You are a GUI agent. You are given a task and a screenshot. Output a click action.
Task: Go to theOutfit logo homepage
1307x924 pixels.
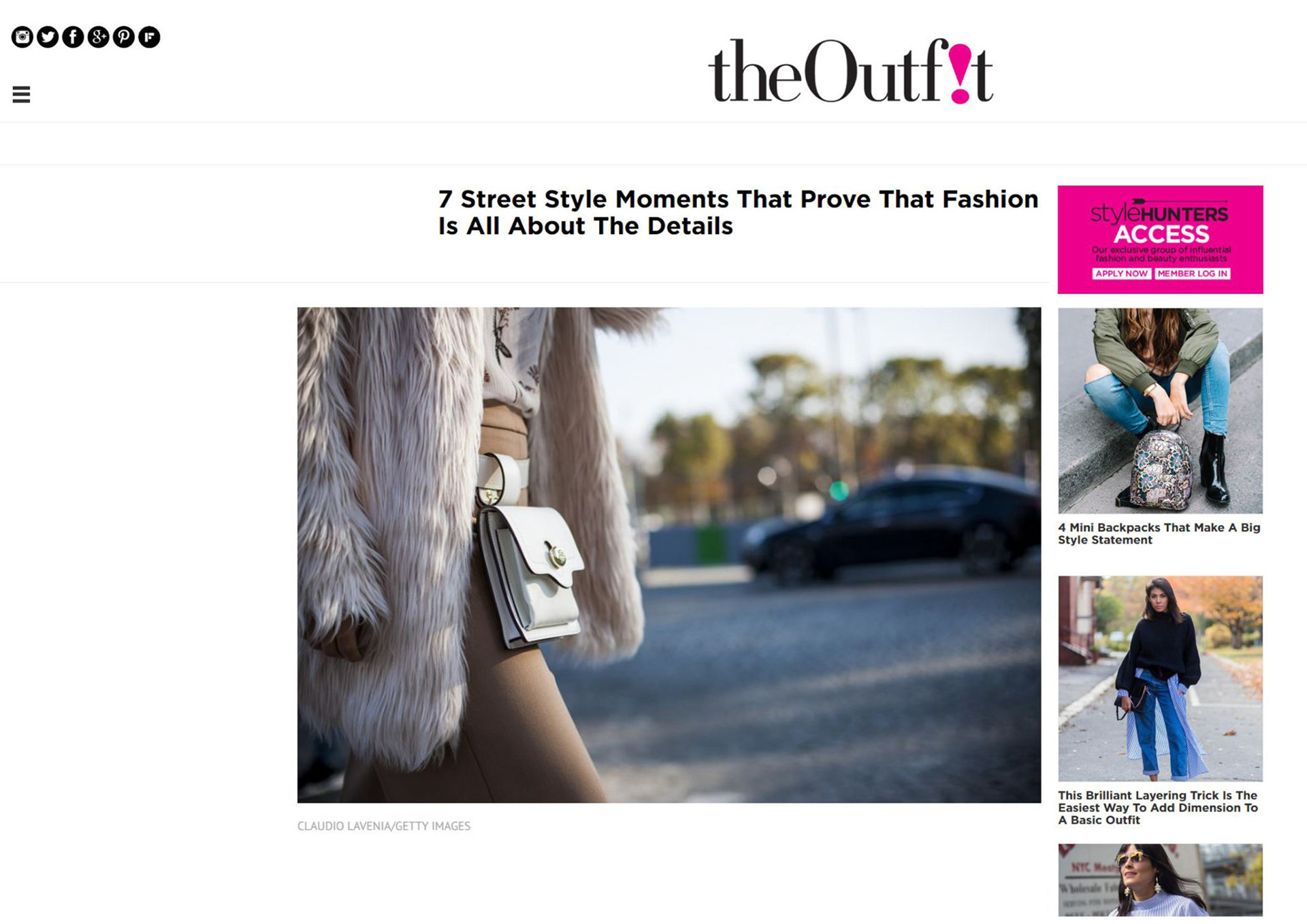[850, 71]
